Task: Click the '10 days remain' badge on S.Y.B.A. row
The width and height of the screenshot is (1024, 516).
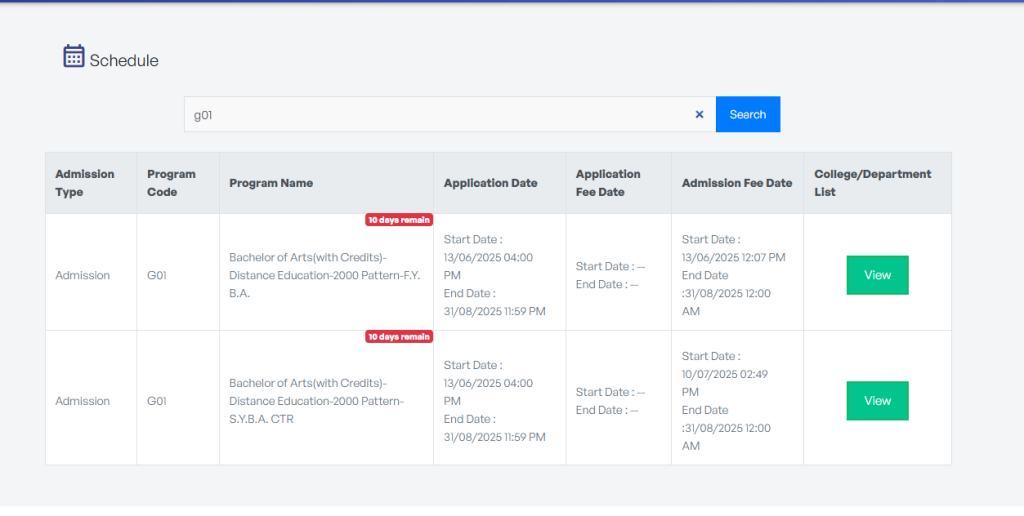Action: [x=398, y=337]
